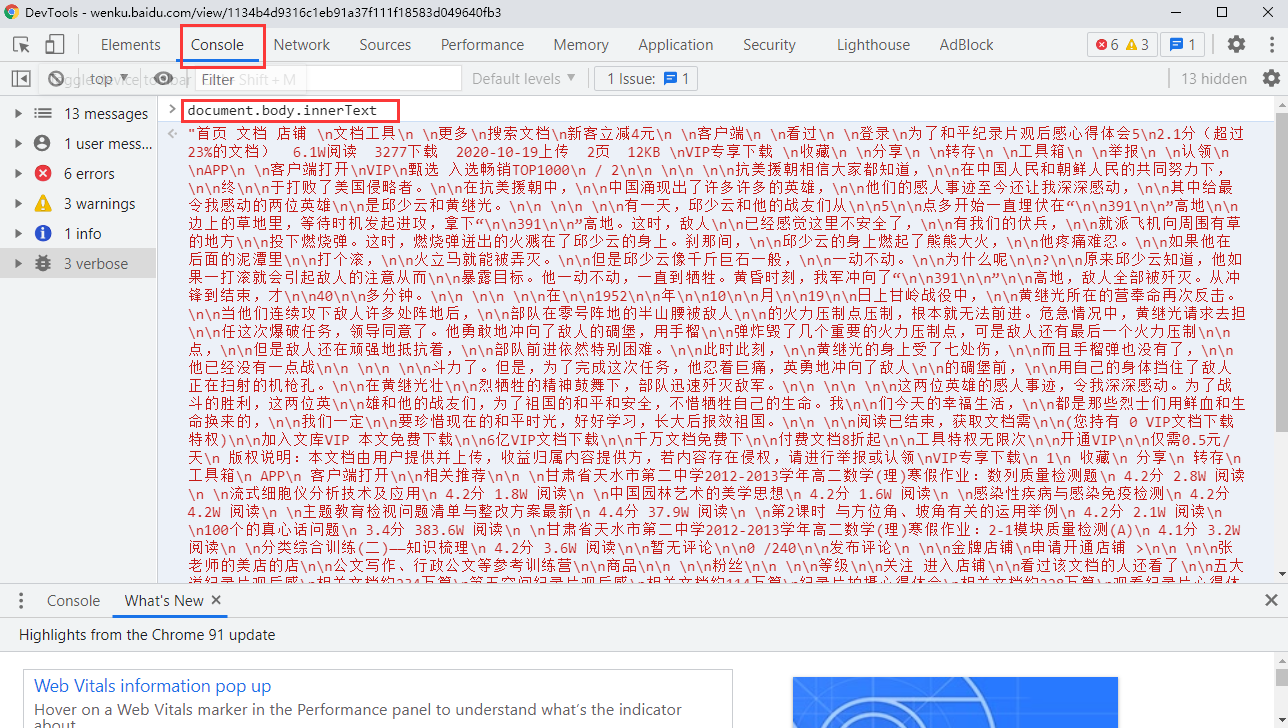Select the user messages person icon

43,144
